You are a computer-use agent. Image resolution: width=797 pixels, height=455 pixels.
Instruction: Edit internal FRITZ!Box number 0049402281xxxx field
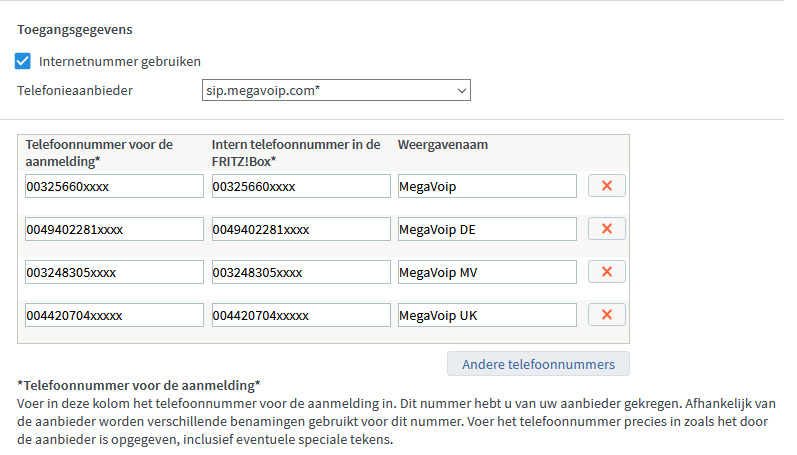click(x=301, y=229)
